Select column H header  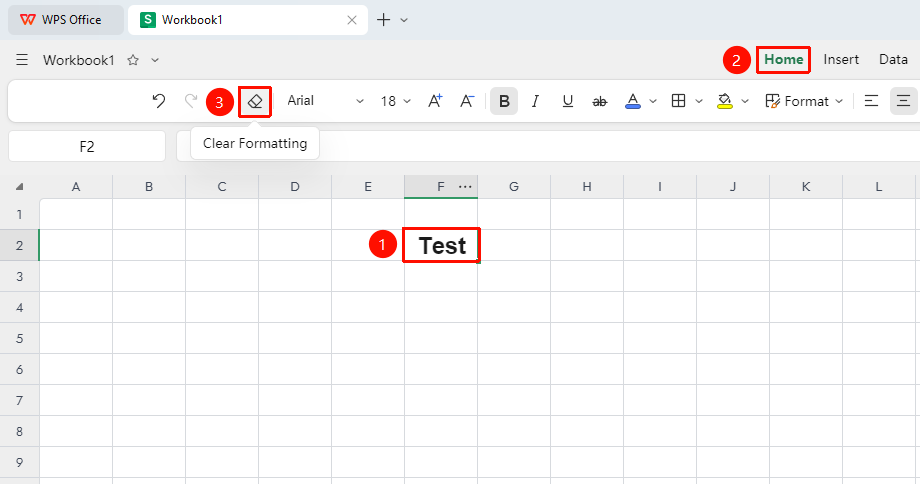587,187
